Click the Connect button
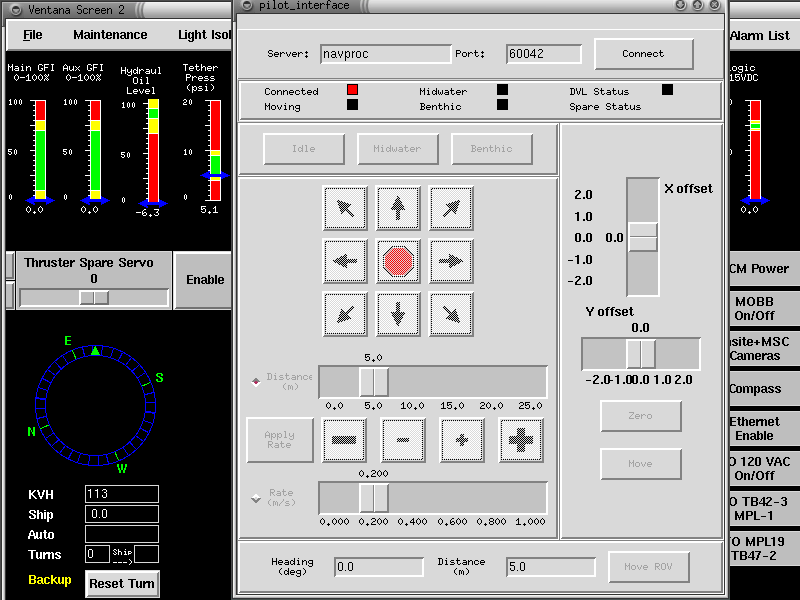This screenshot has width=800, height=600. coord(644,54)
